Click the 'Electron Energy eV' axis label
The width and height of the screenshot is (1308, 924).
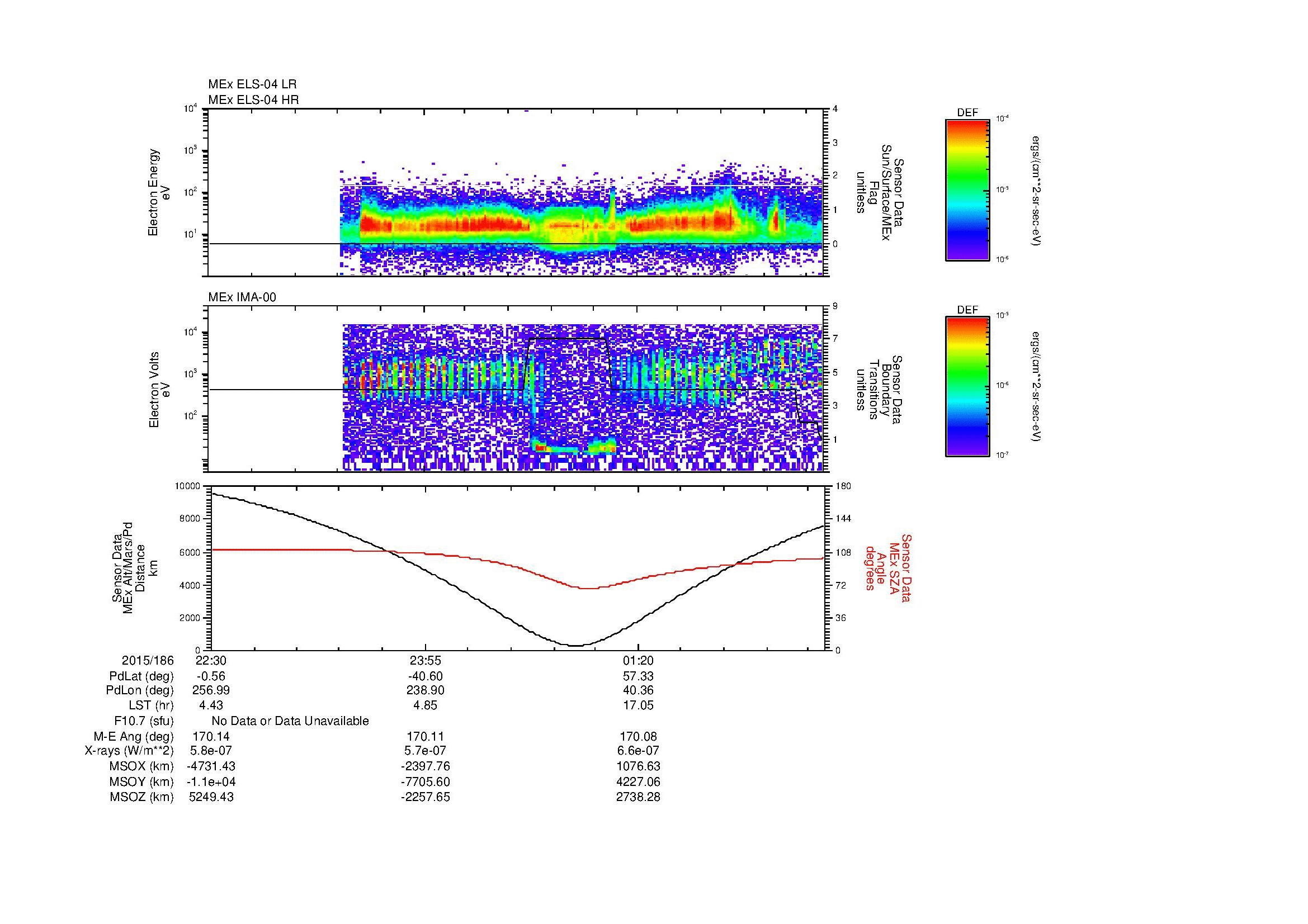(x=159, y=192)
